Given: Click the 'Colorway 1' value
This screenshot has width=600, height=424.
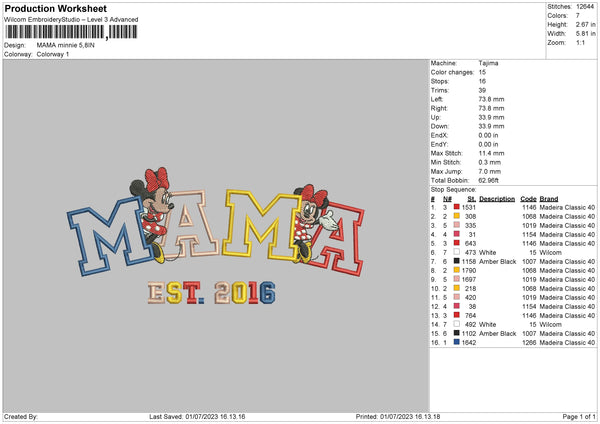Looking at the screenshot, I should (53, 54).
